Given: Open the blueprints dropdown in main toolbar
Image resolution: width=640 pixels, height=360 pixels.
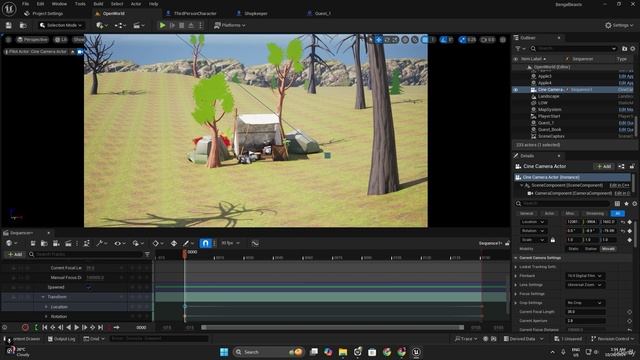Looking at the screenshot, I should (120, 25).
